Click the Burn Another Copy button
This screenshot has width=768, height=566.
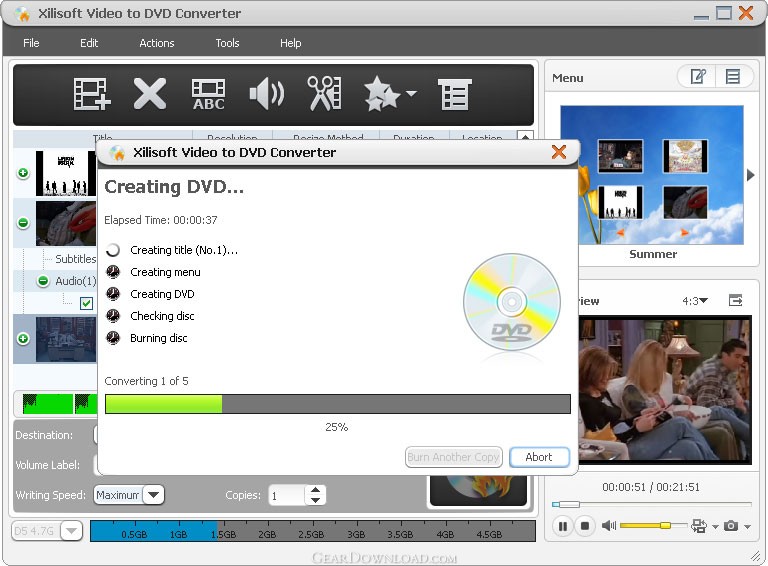[453, 457]
